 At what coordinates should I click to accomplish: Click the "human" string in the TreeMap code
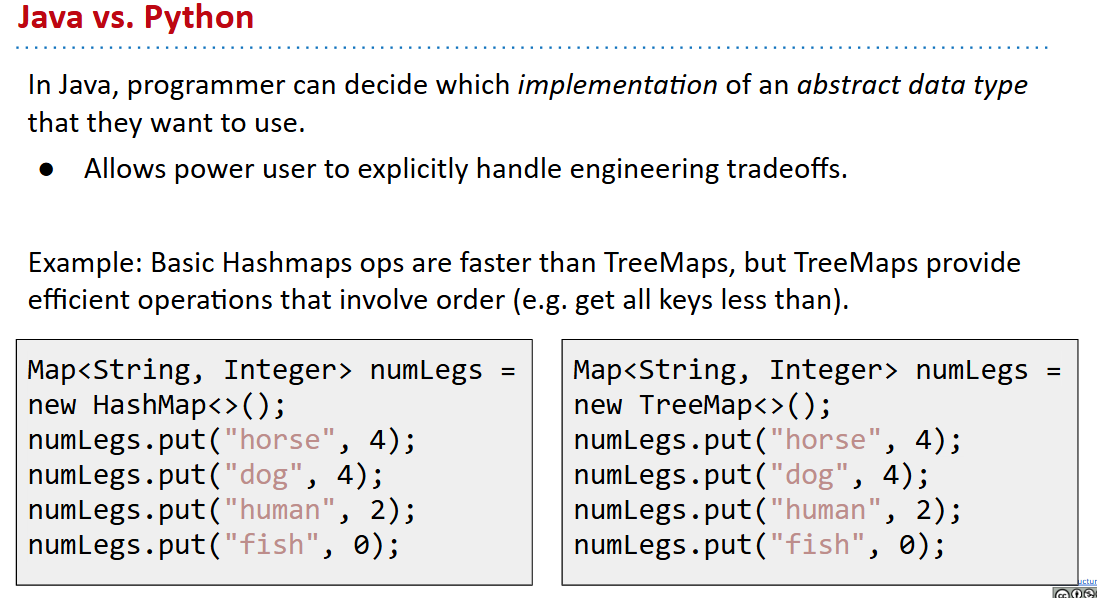[x=826, y=510]
